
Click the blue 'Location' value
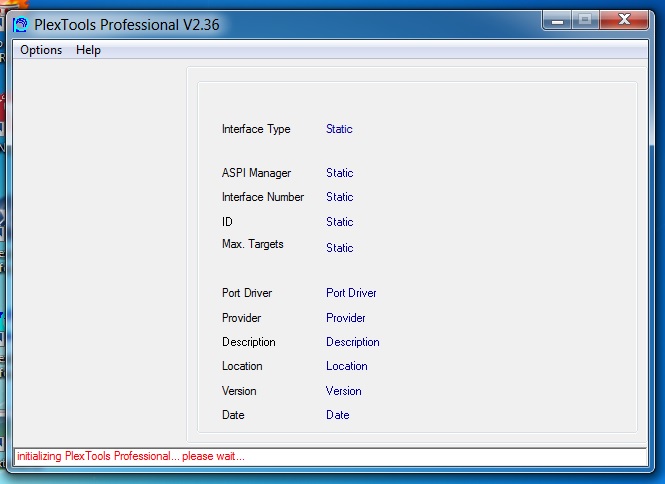click(346, 366)
